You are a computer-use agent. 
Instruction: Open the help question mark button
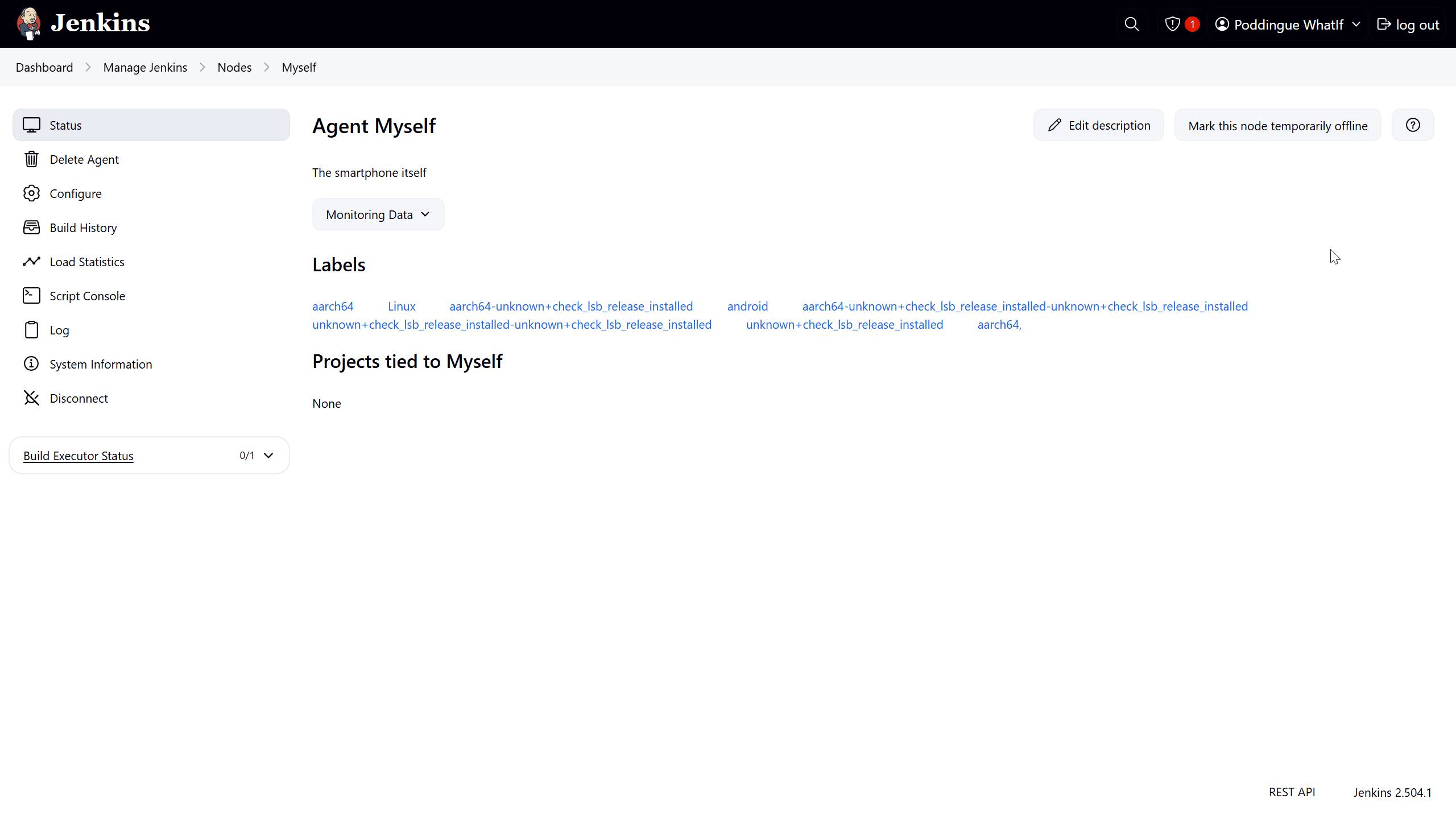[1413, 125]
